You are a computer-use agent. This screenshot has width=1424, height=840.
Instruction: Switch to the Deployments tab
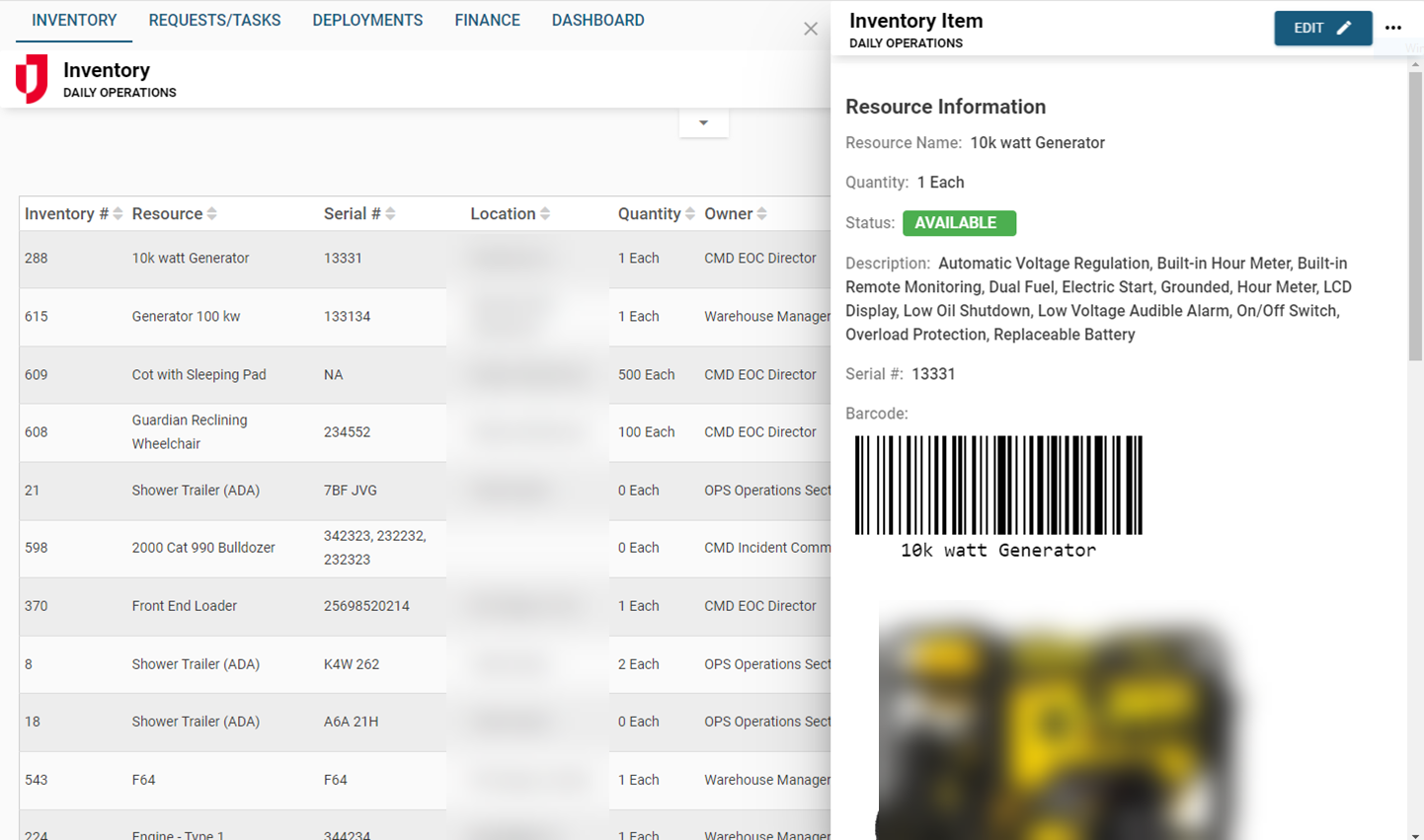point(367,21)
